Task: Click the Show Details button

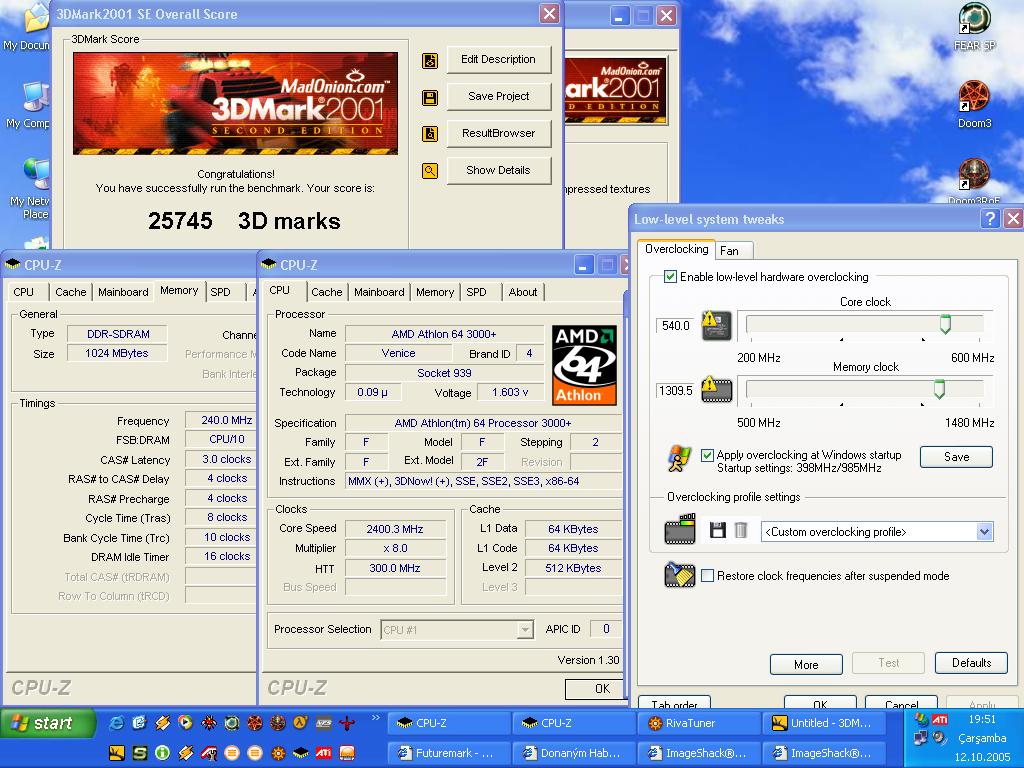Action: click(499, 170)
